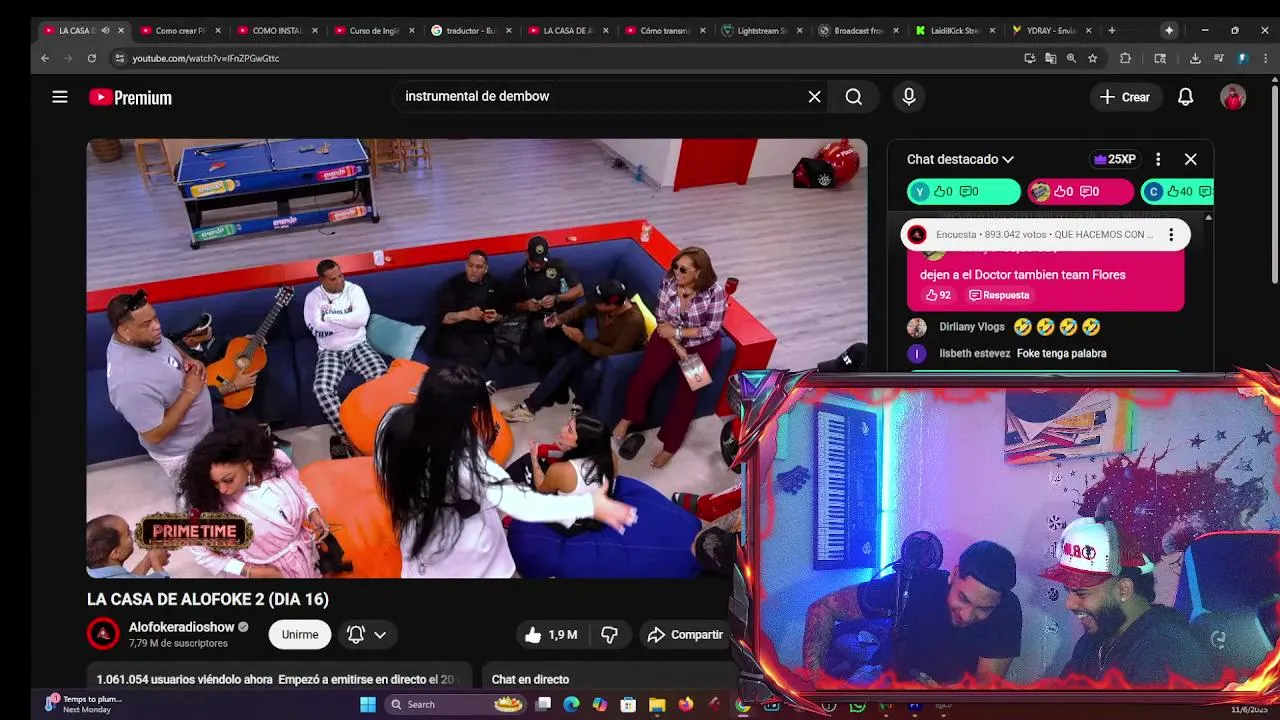This screenshot has height=720, width=1280.
Task: Expand subscription notification bell dropdown
Action: (366, 634)
